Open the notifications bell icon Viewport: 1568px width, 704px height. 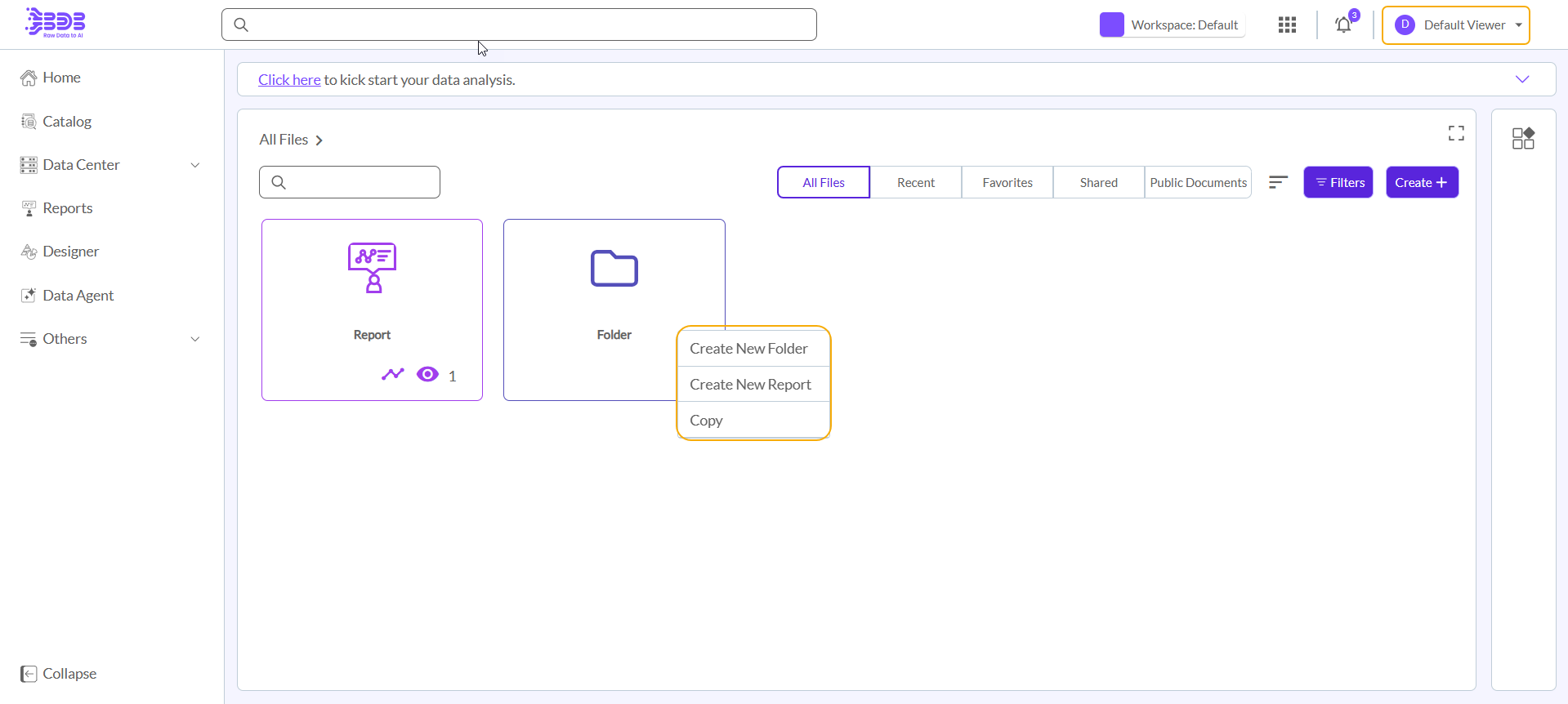1343,25
